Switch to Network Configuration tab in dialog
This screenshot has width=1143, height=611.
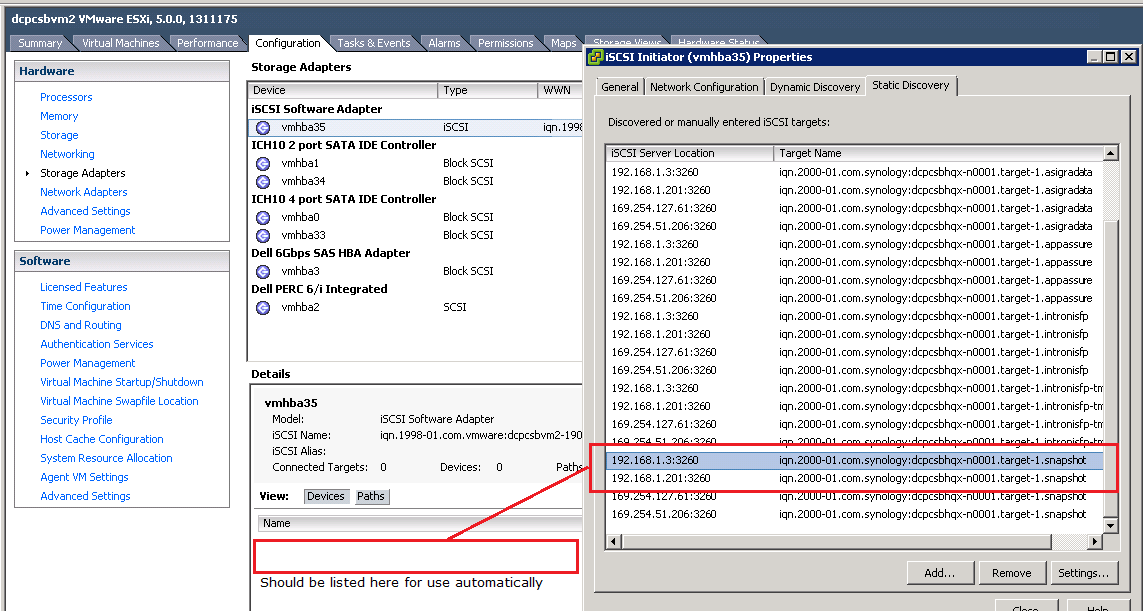(x=704, y=87)
